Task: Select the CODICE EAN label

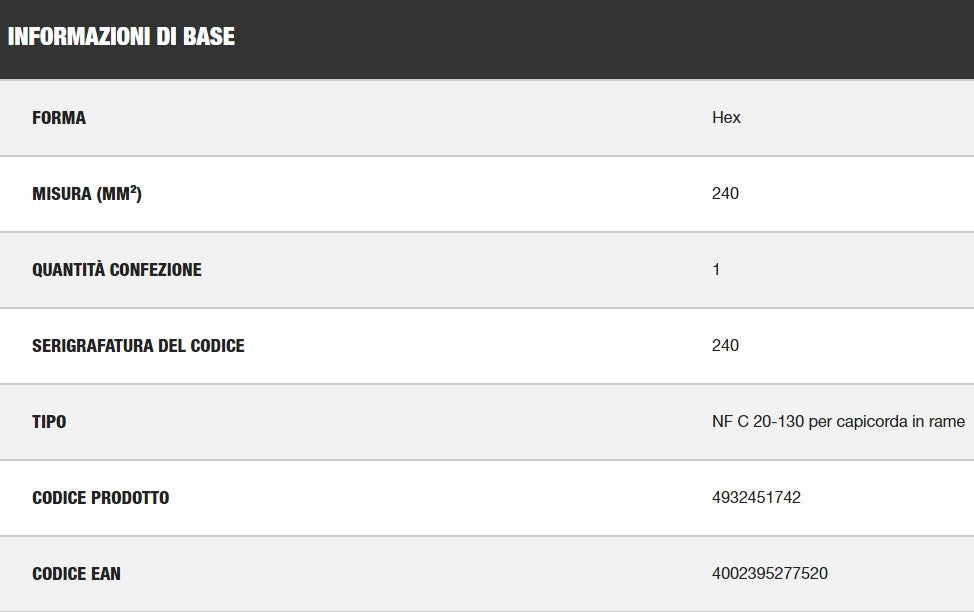Action: pyautogui.click(x=76, y=573)
